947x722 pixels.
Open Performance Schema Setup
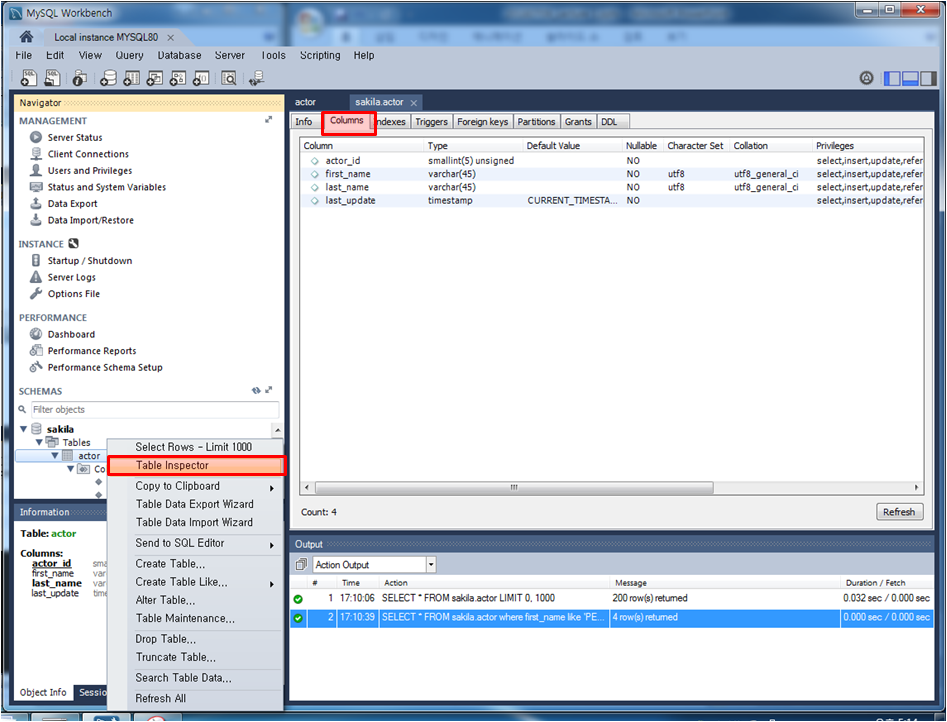[104, 367]
